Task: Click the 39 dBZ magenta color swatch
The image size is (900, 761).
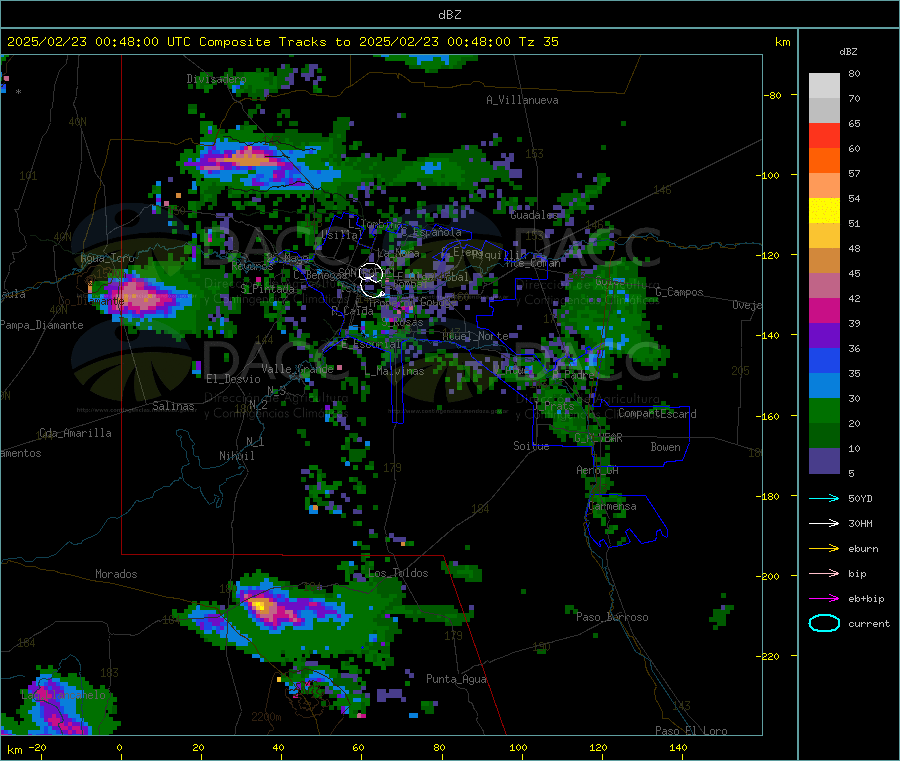Action: pos(824,310)
